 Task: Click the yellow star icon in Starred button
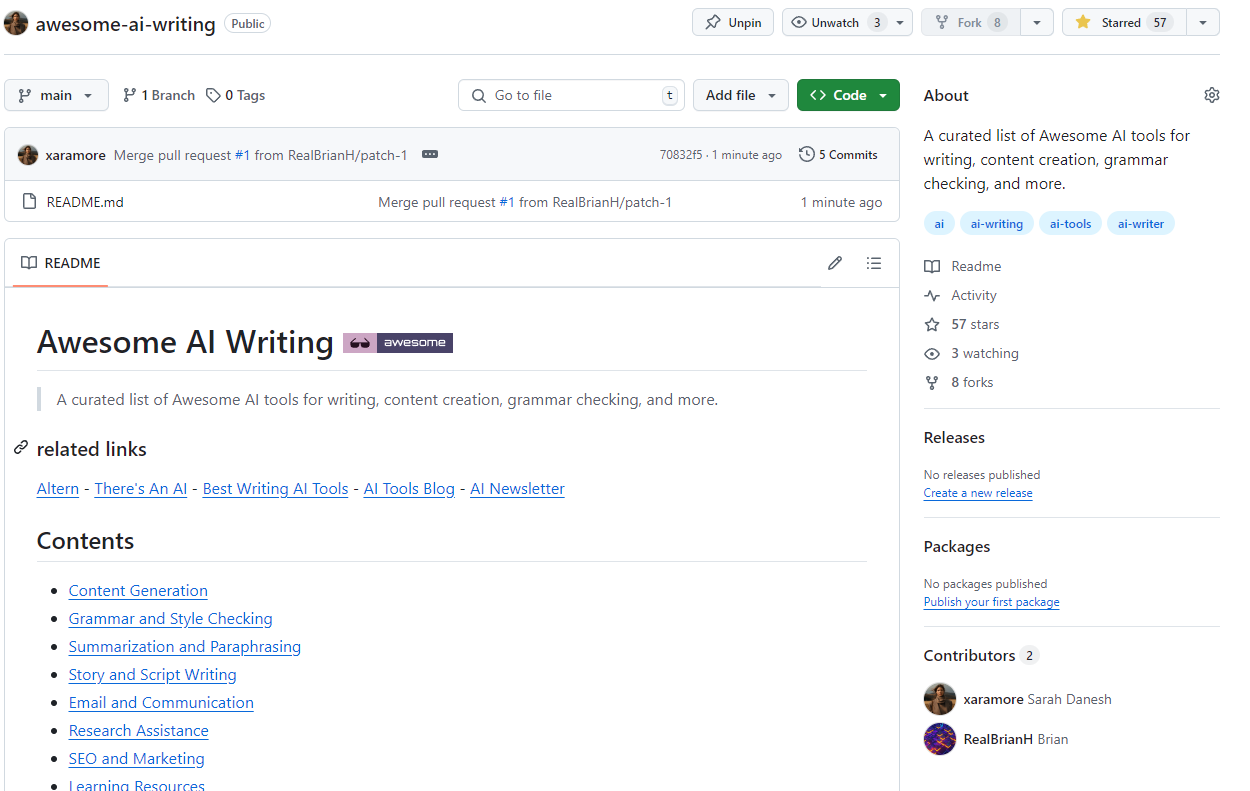[x=1083, y=23]
